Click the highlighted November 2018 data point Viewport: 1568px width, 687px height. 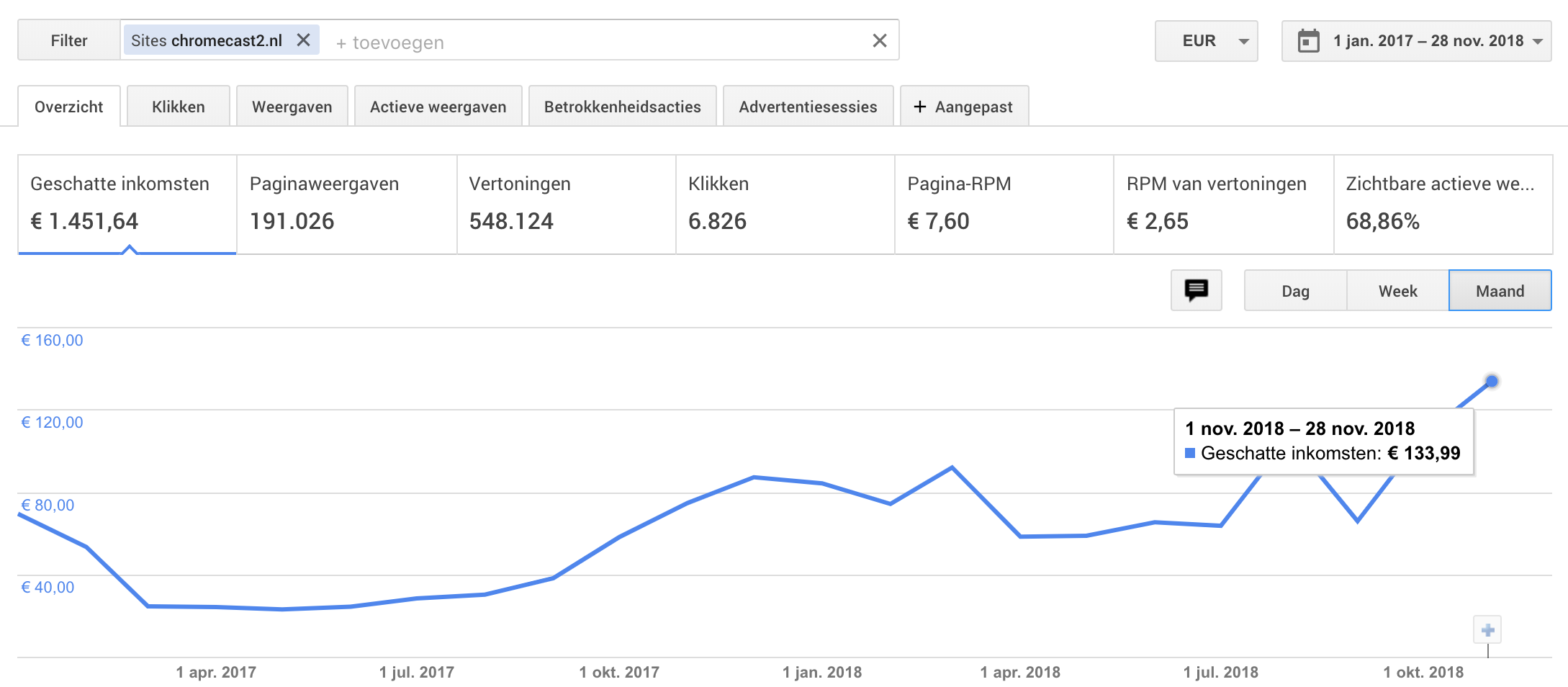point(1492,381)
